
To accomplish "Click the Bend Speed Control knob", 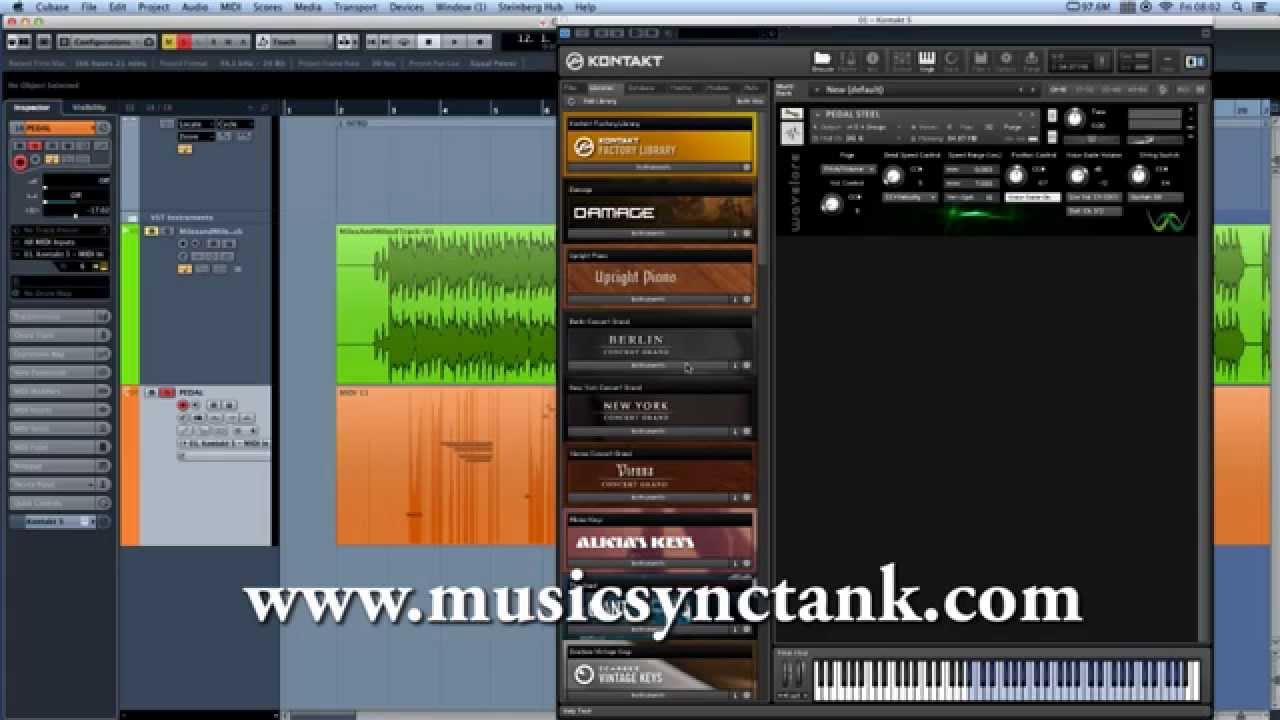I will point(891,175).
